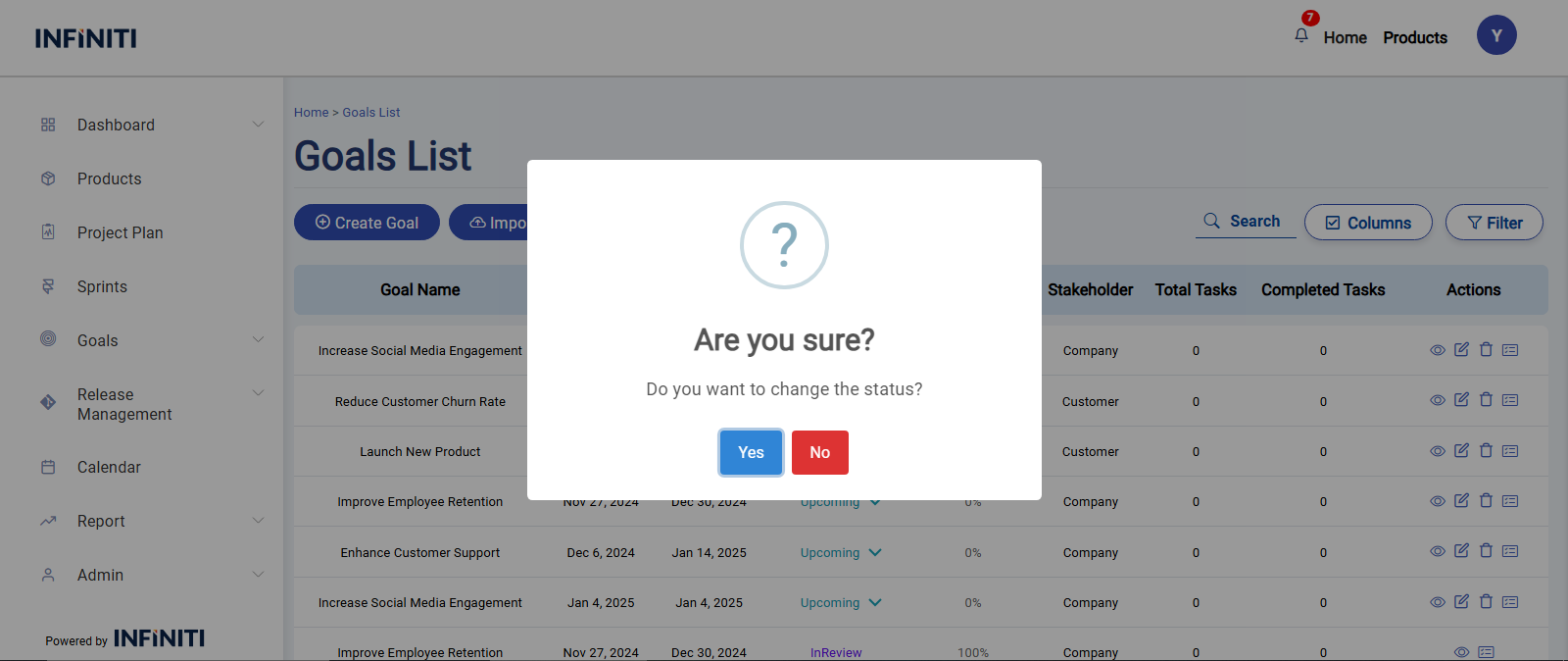Screen dimensions: 1568x661
Task: Open the Sprints sidebar menu item
Action: click(102, 286)
